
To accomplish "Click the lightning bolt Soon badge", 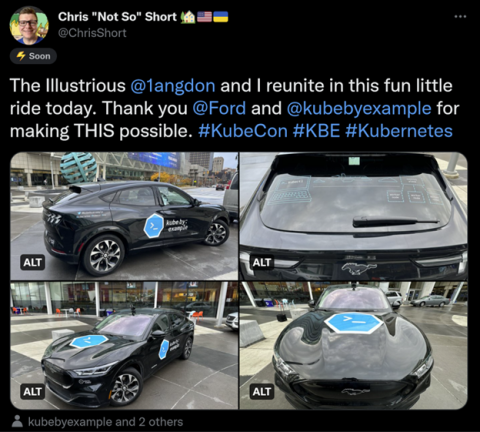I will [33, 56].
